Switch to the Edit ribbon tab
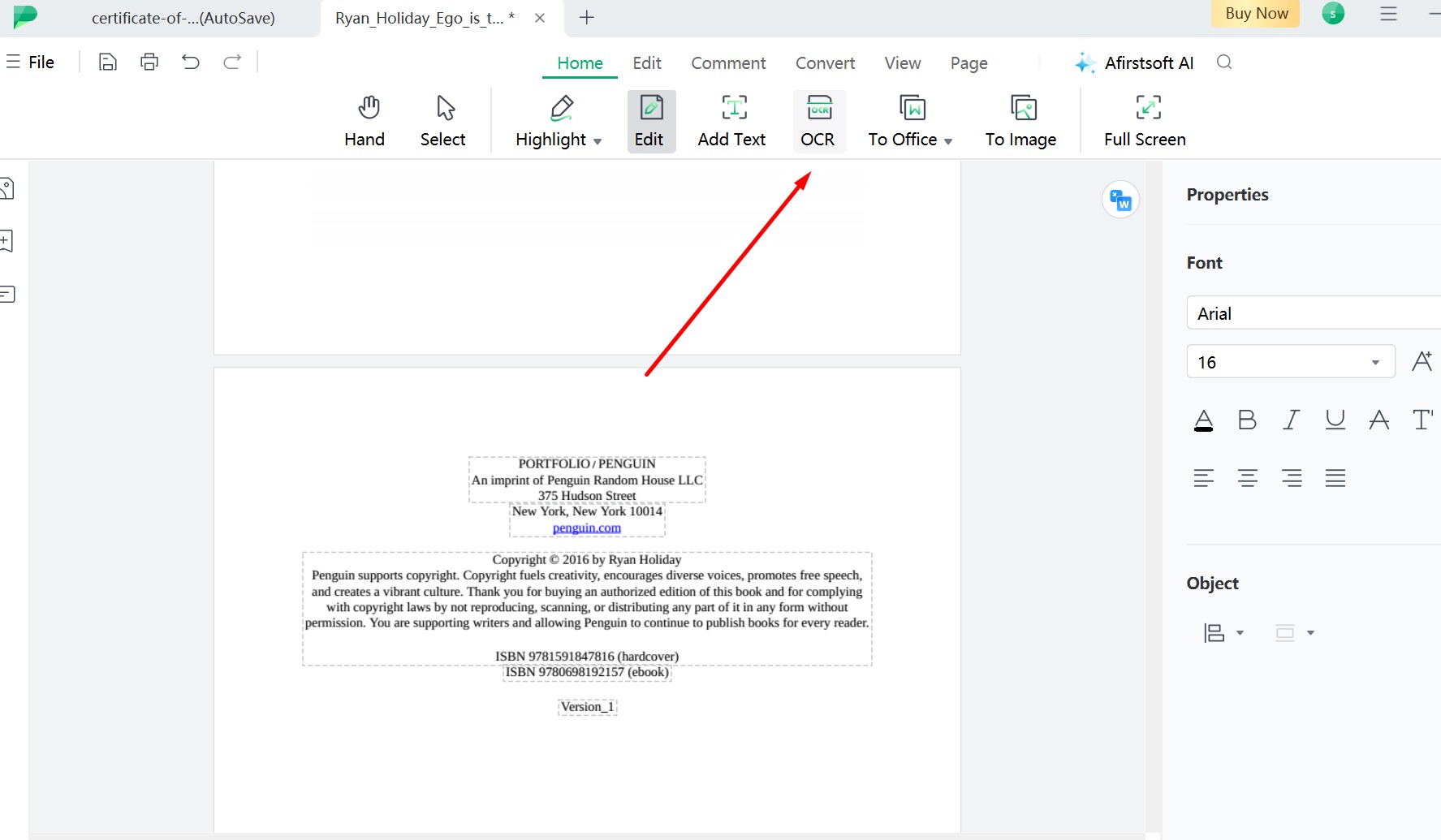Image resolution: width=1441 pixels, height=840 pixels. click(x=647, y=63)
